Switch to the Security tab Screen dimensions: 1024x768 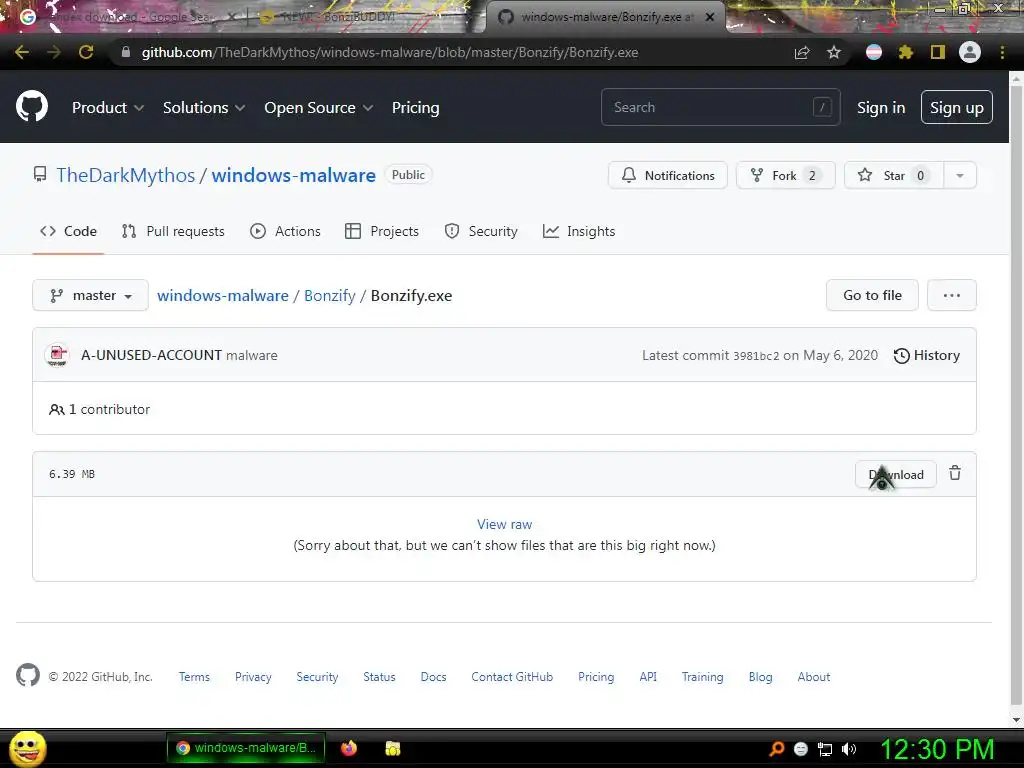[x=481, y=231]
